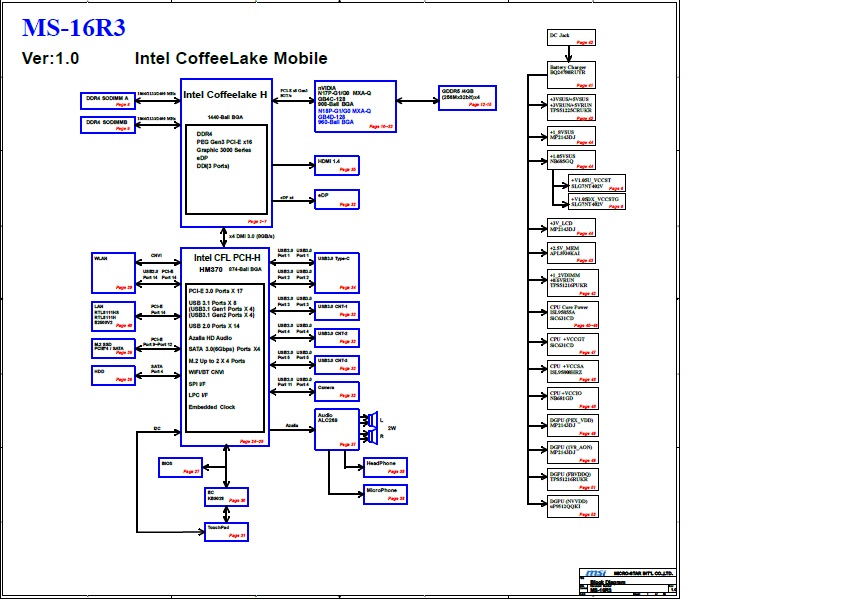Screen dimensions: 851x601
Task: Click "USB 2.0 Ports X 14" text
Action: (214, 326)
